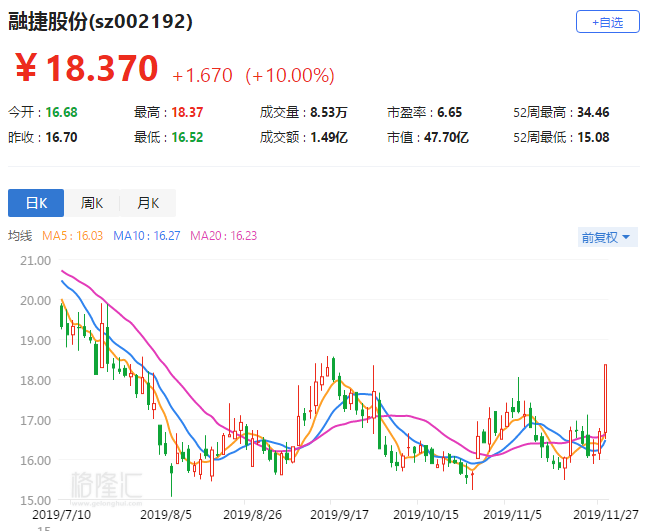Click the 16.00 price axis label

(35, 460)
